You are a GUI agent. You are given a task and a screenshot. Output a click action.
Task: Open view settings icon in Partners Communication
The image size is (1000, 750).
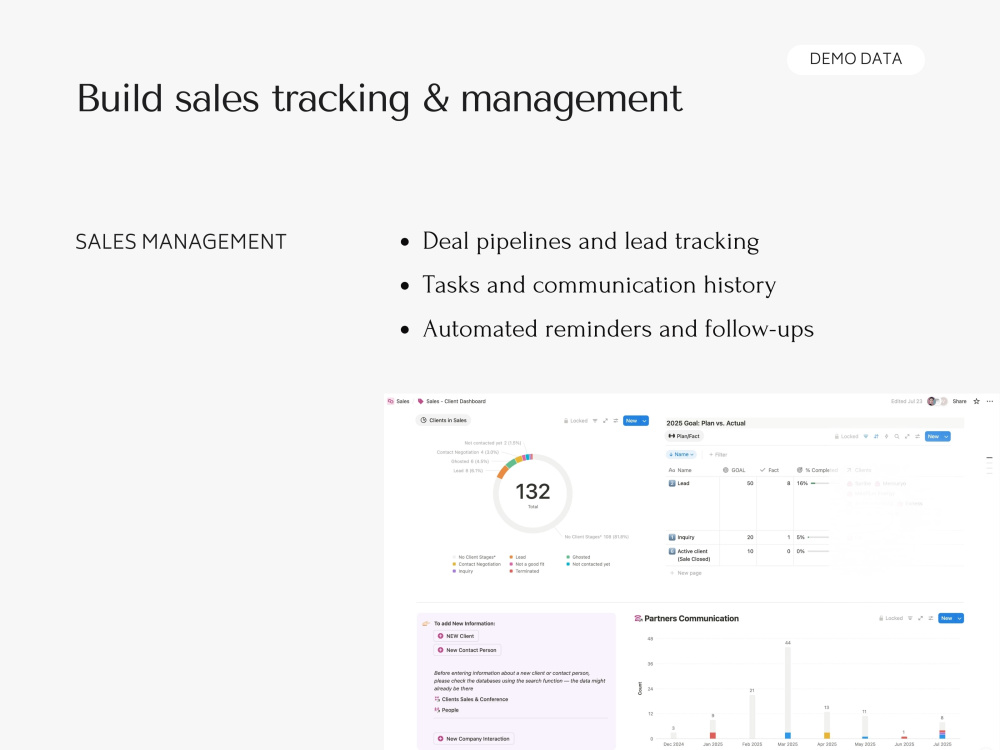930,618
